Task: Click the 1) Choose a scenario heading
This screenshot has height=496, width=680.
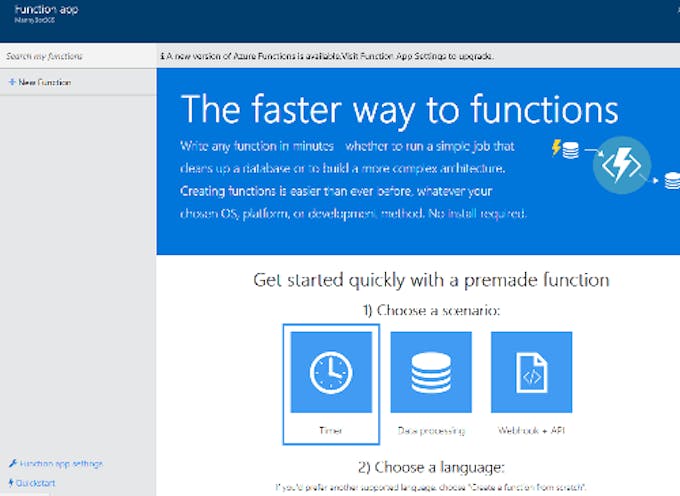Action: (432, 310)
